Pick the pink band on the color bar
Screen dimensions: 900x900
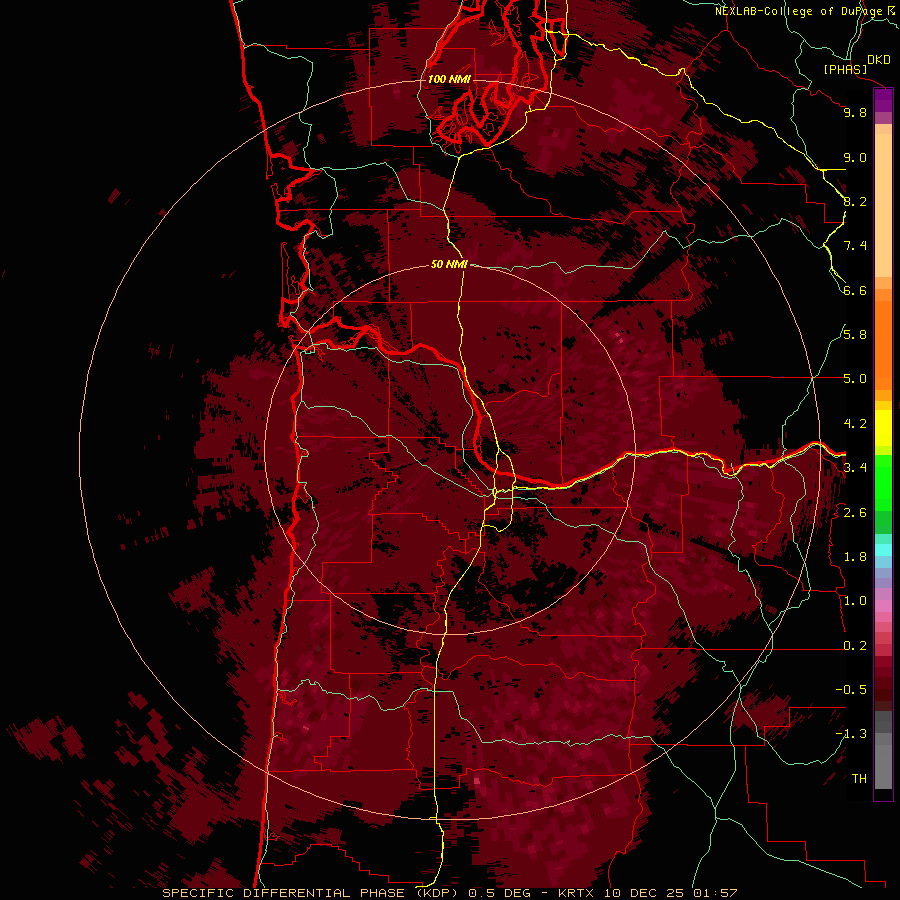[x=883, y=606]
